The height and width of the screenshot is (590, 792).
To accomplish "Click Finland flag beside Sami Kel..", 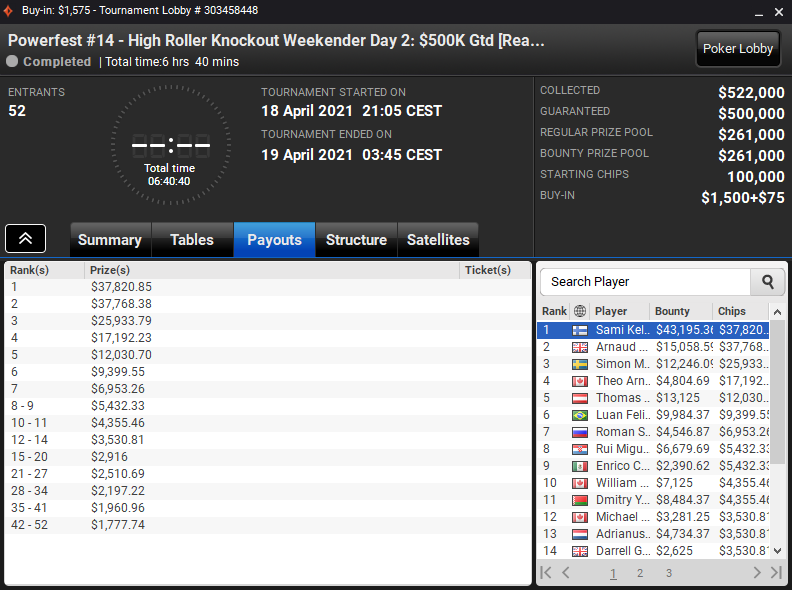I will [x=580, y=330].
